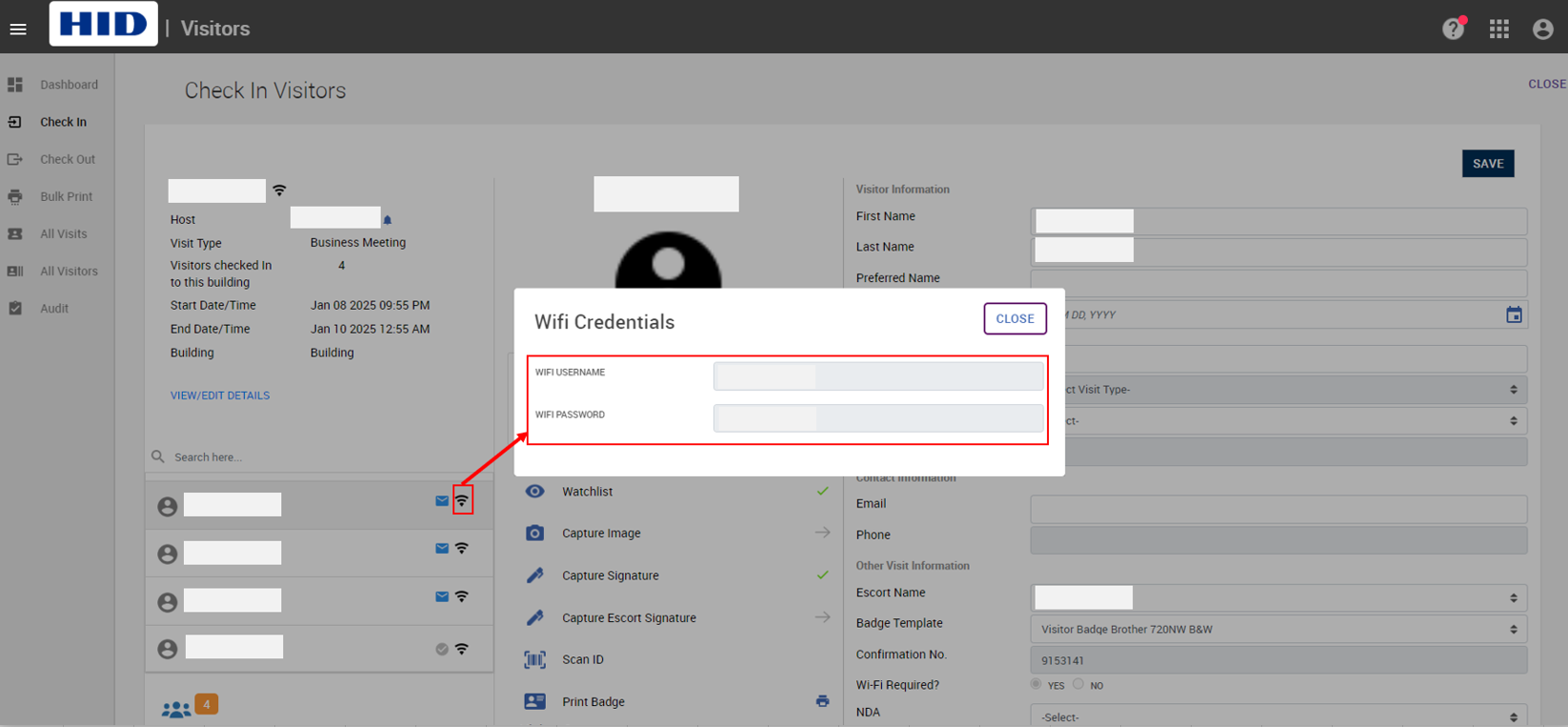
Task: Click the SAVE button
Action: click(x=1487, y=163)
